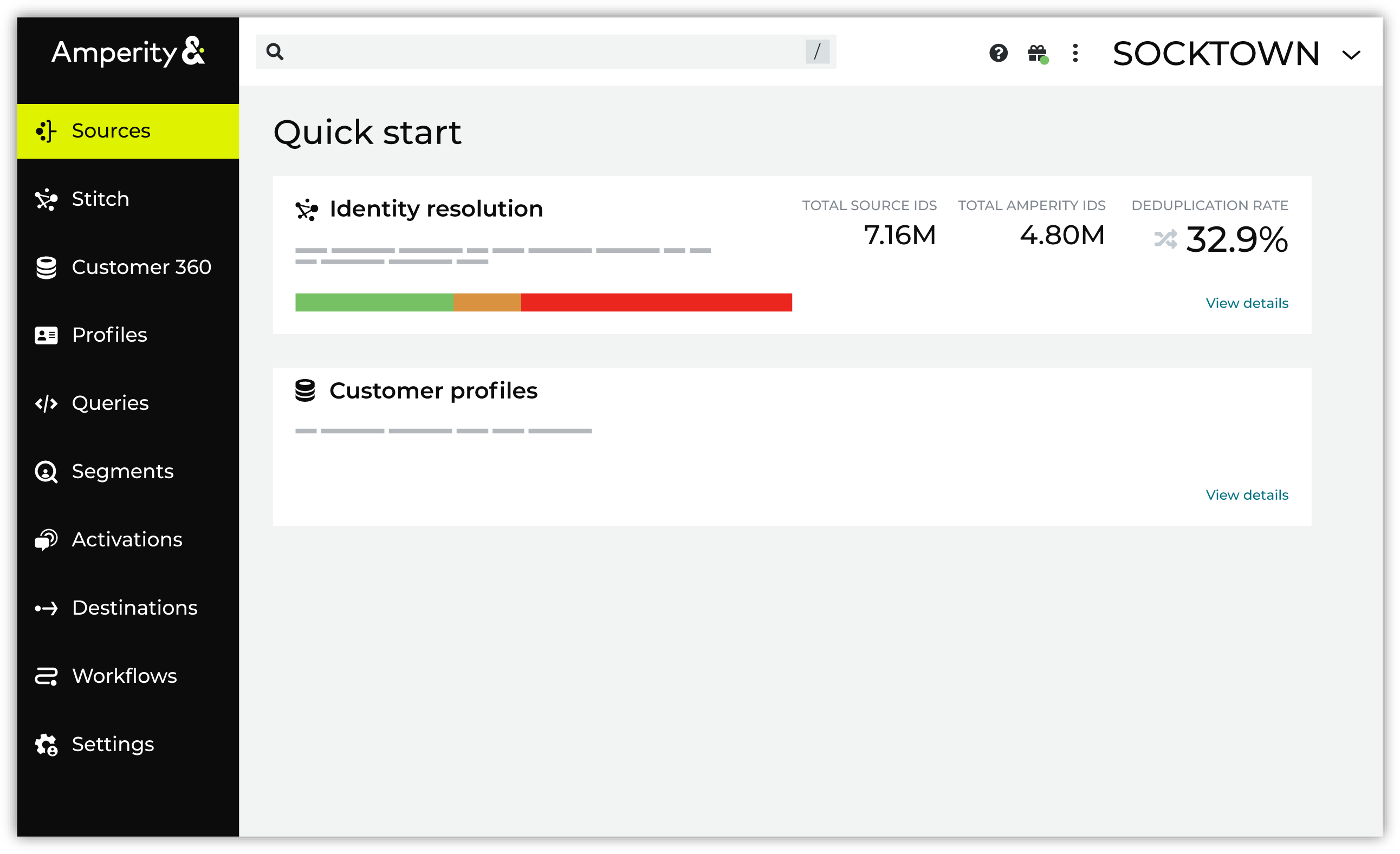View details for Customer profiles
This screenshot has height=854, width=1400.
pyautogui.click(x=1247, y=494)
